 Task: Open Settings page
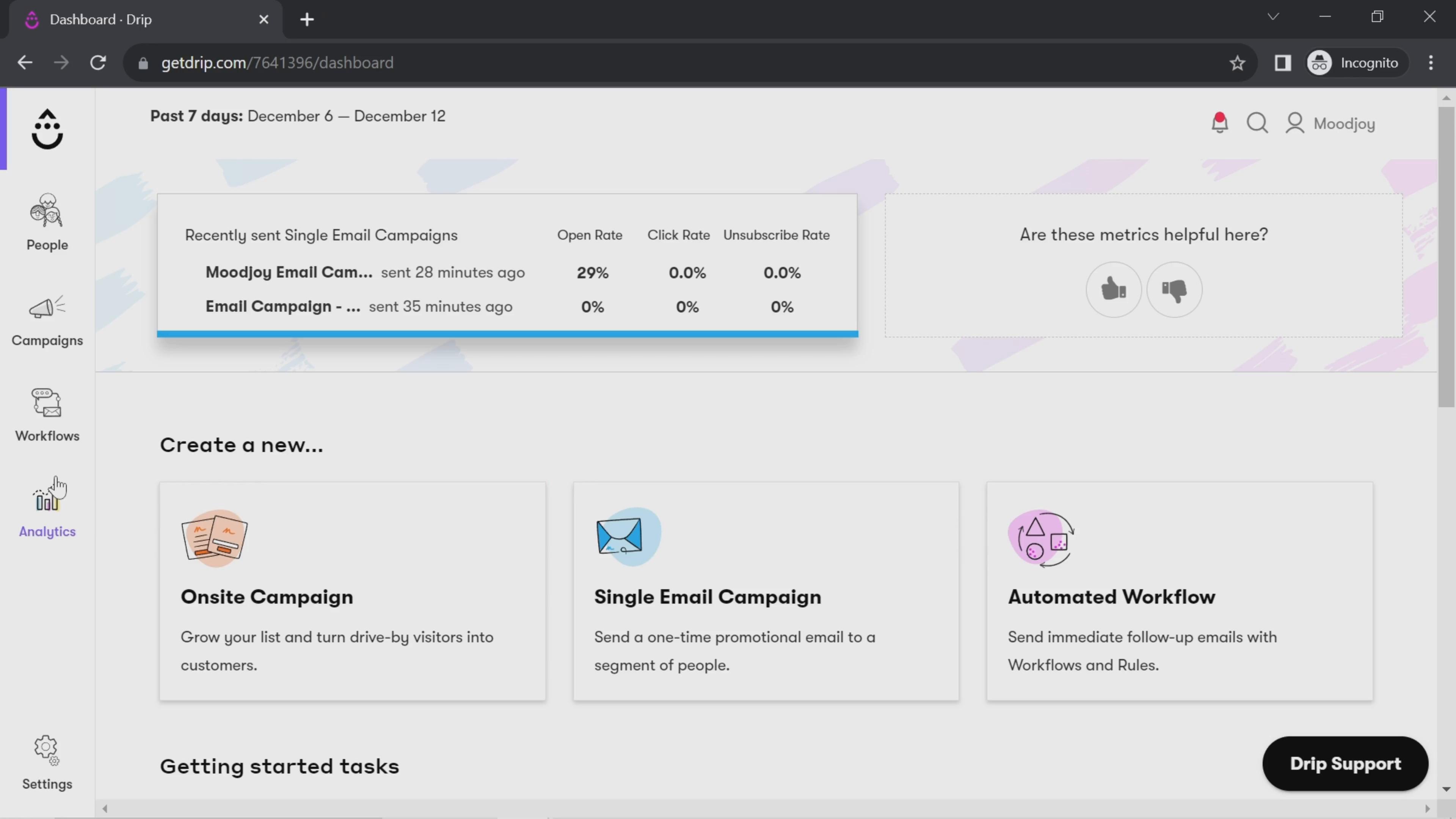(47, 762)
